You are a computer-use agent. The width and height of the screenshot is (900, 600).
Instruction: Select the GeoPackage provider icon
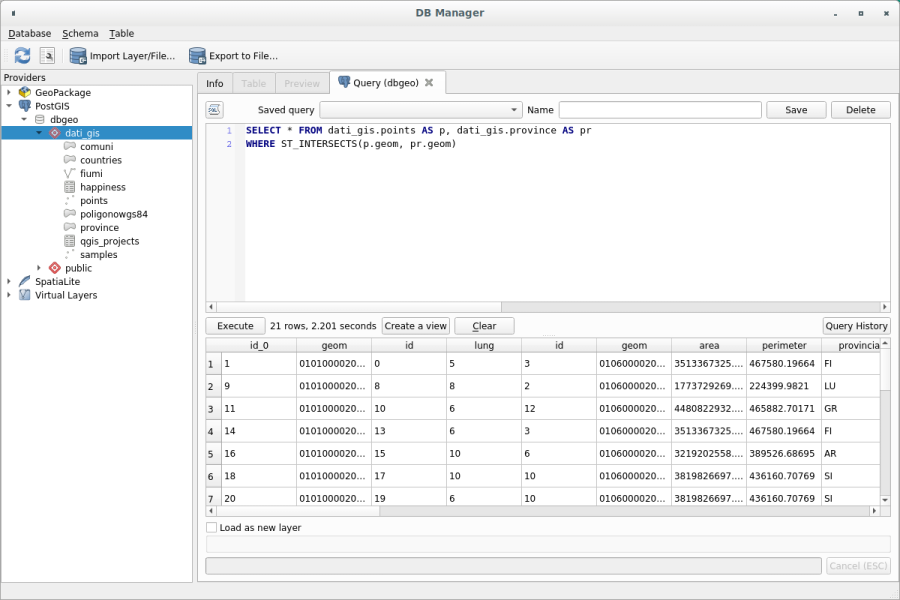23,92
